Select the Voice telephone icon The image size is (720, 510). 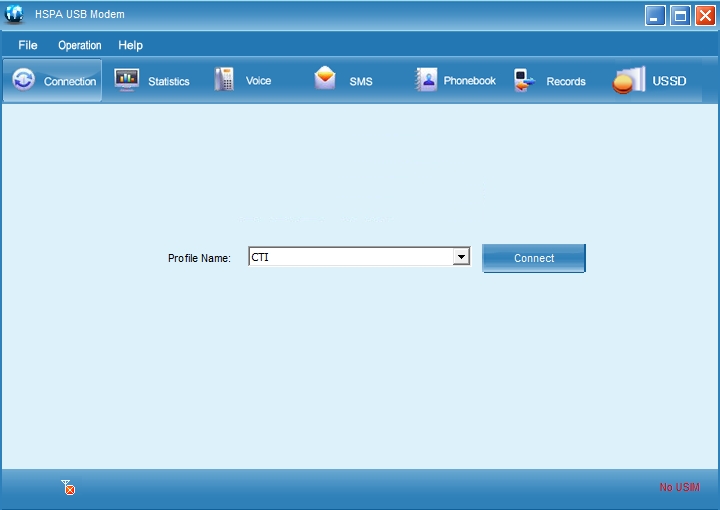point(224,79)
